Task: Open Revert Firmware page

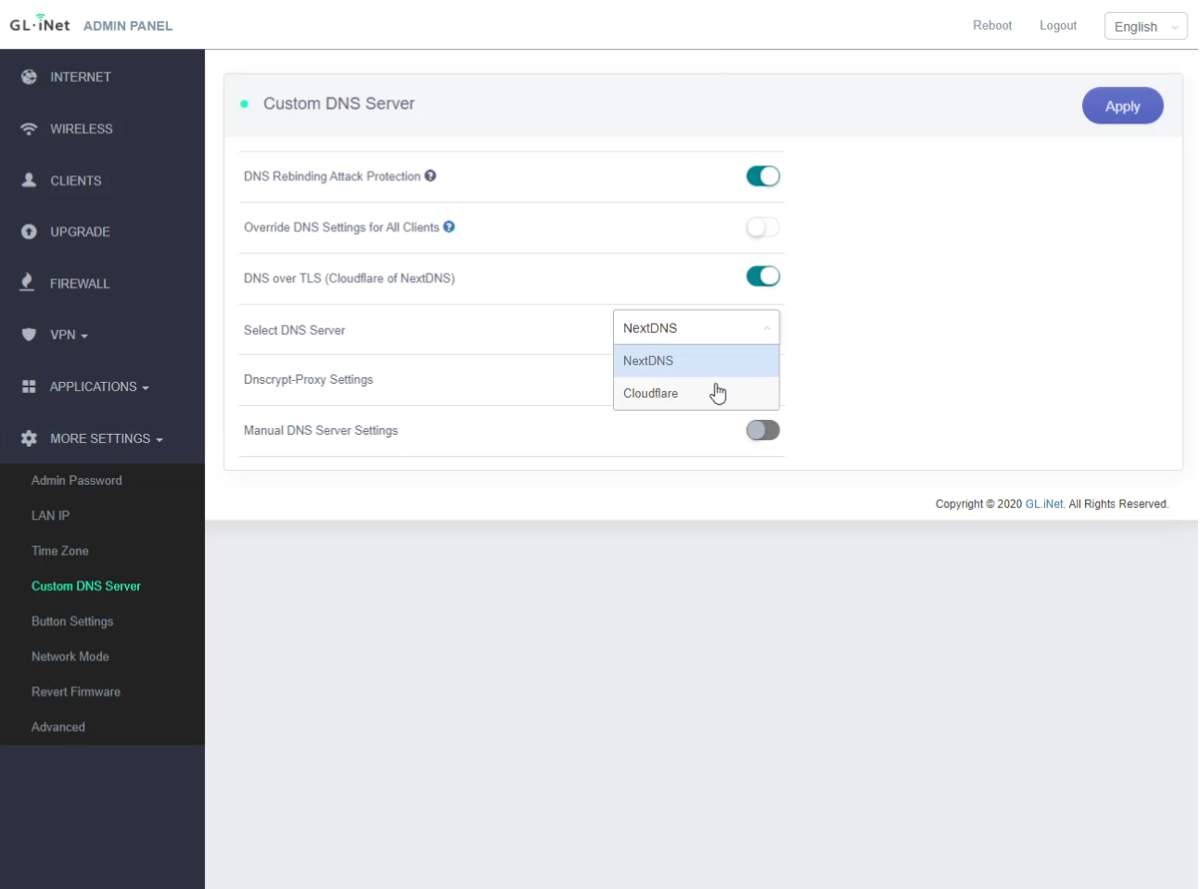Action: 76,692
